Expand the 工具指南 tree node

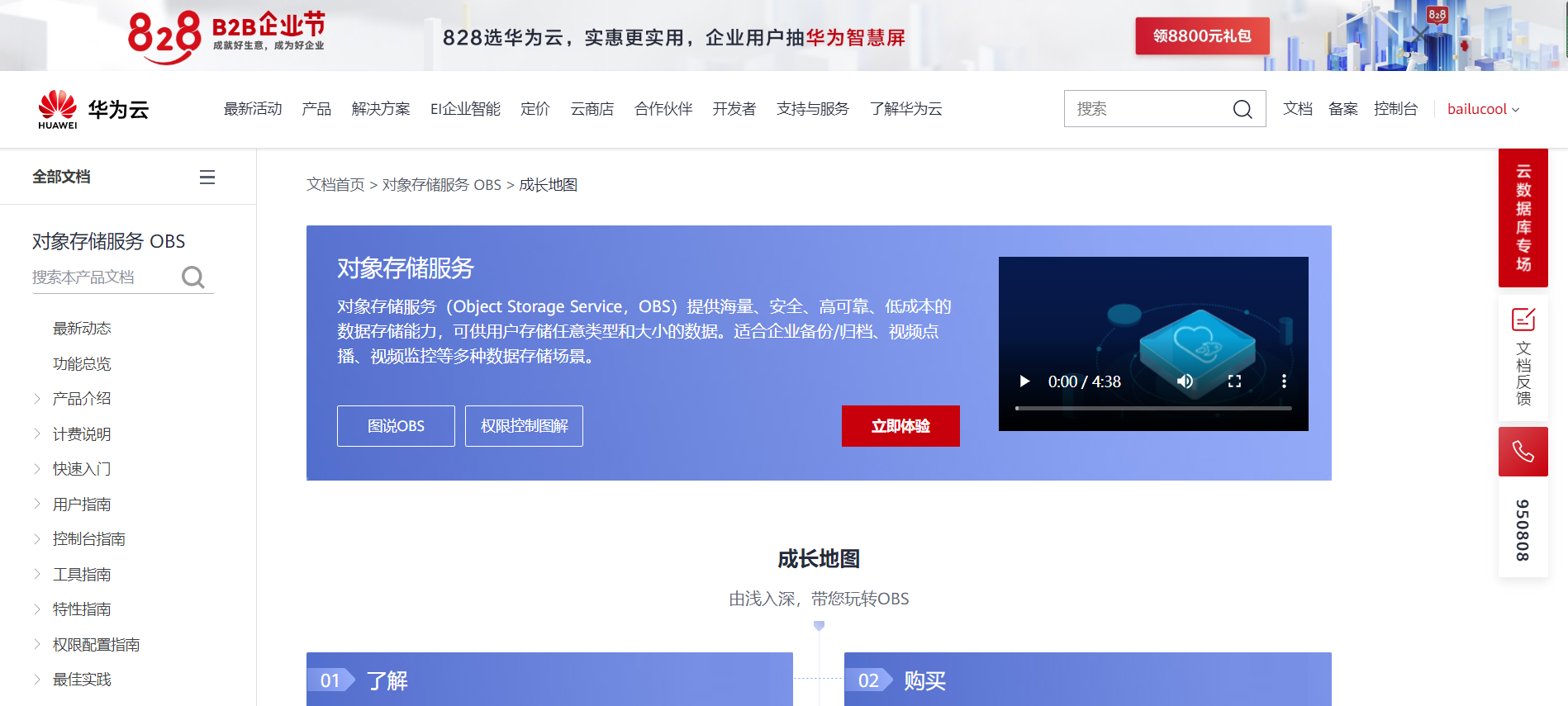click(x=37, y=575)
